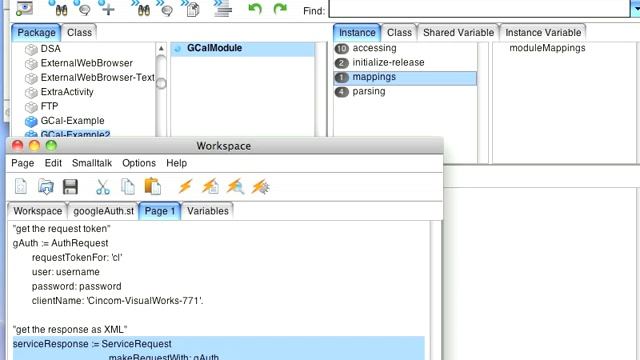This screenshot has width=640, height=360.
Task: Click the New page icon in Workspace toolbar
Action: coord(21,187)
